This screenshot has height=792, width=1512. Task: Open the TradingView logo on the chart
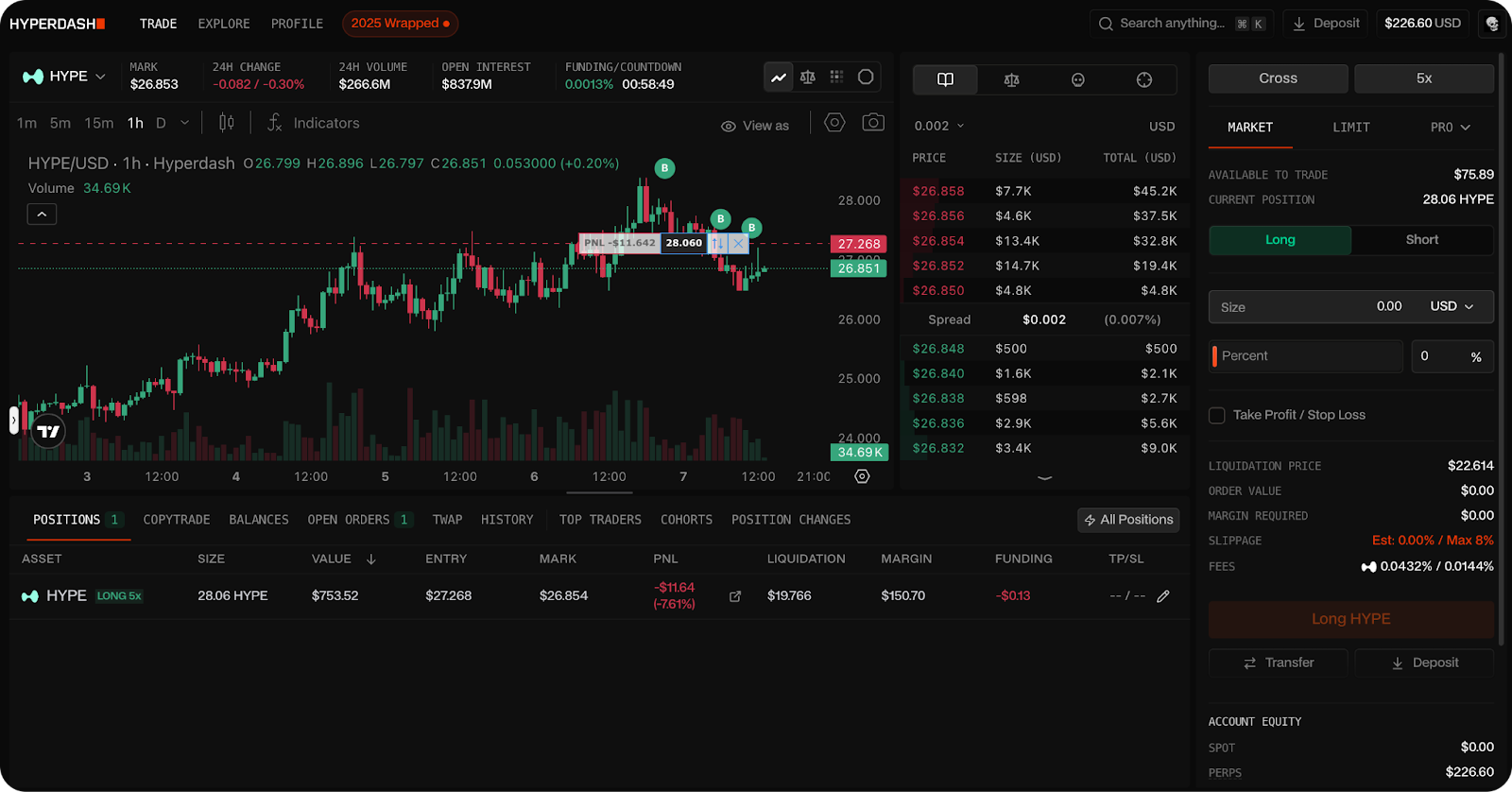(48, 432)
